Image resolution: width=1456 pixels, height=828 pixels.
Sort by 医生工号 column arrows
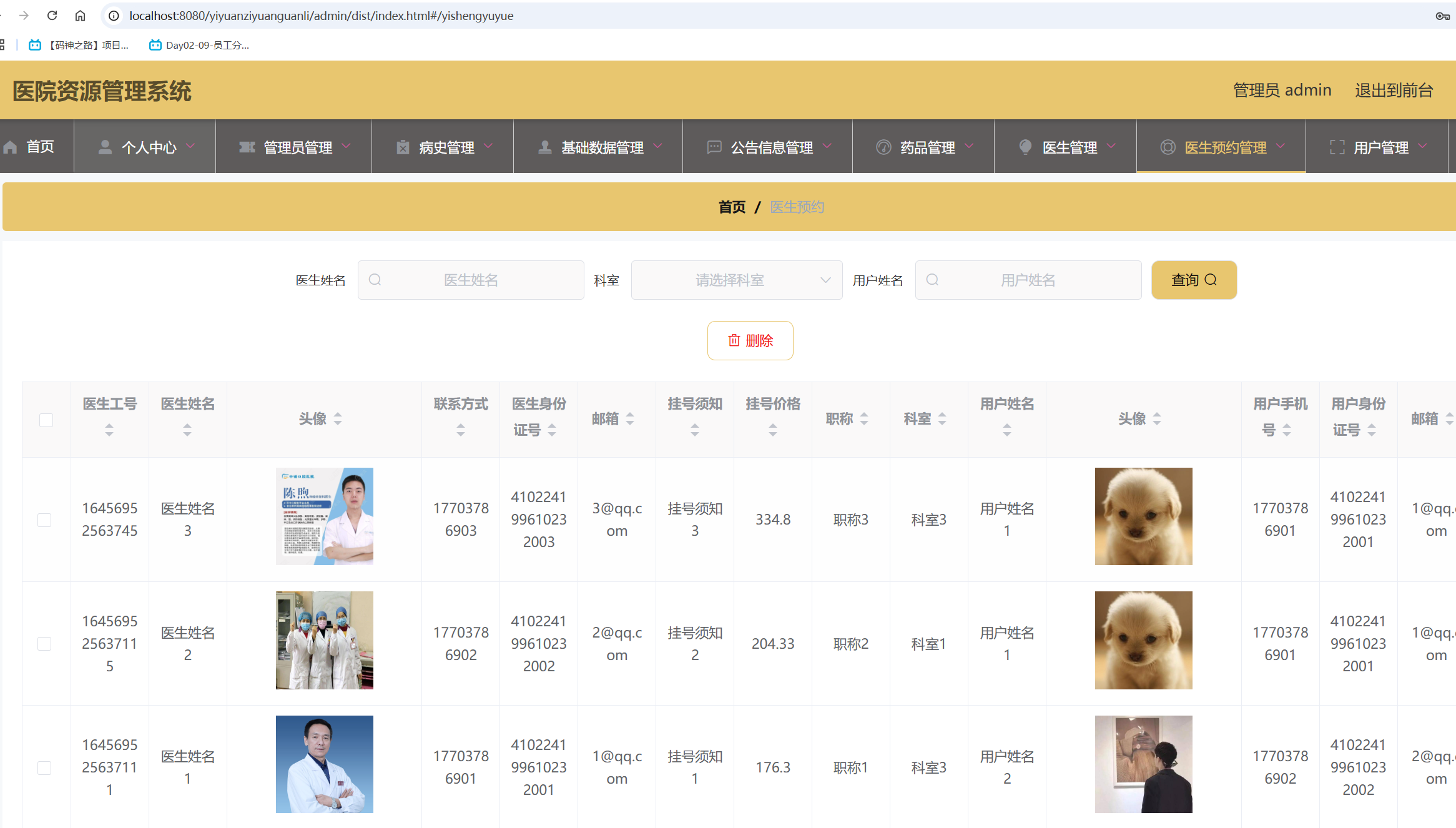pos(109,430)
